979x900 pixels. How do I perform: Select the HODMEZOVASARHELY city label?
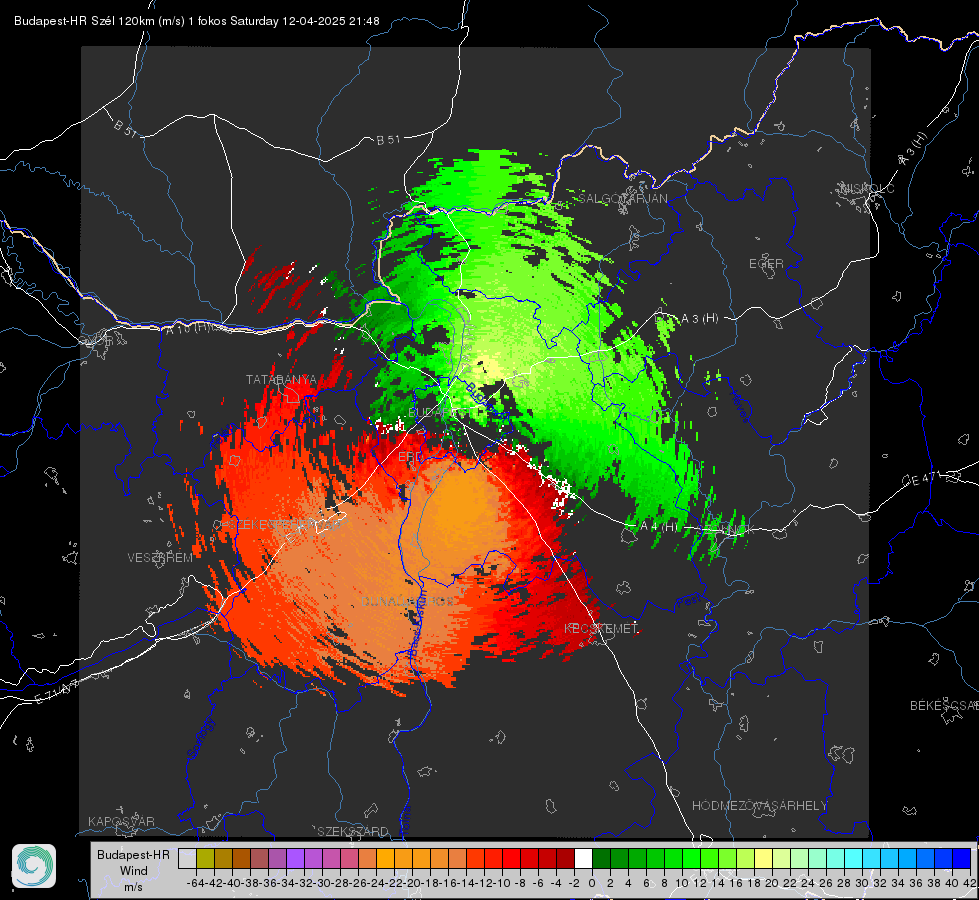[x=759, y=806]
